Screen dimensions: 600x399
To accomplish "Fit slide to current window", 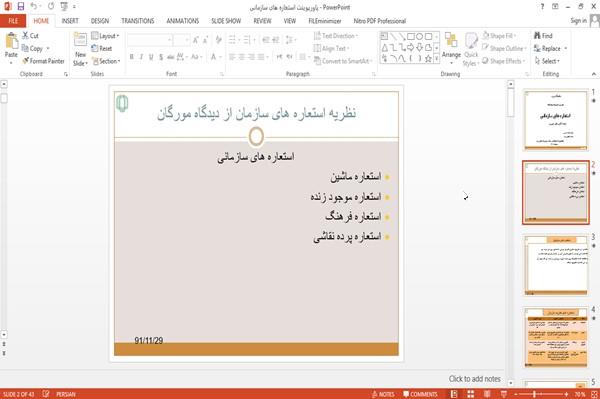I will (x=594, y=394).
